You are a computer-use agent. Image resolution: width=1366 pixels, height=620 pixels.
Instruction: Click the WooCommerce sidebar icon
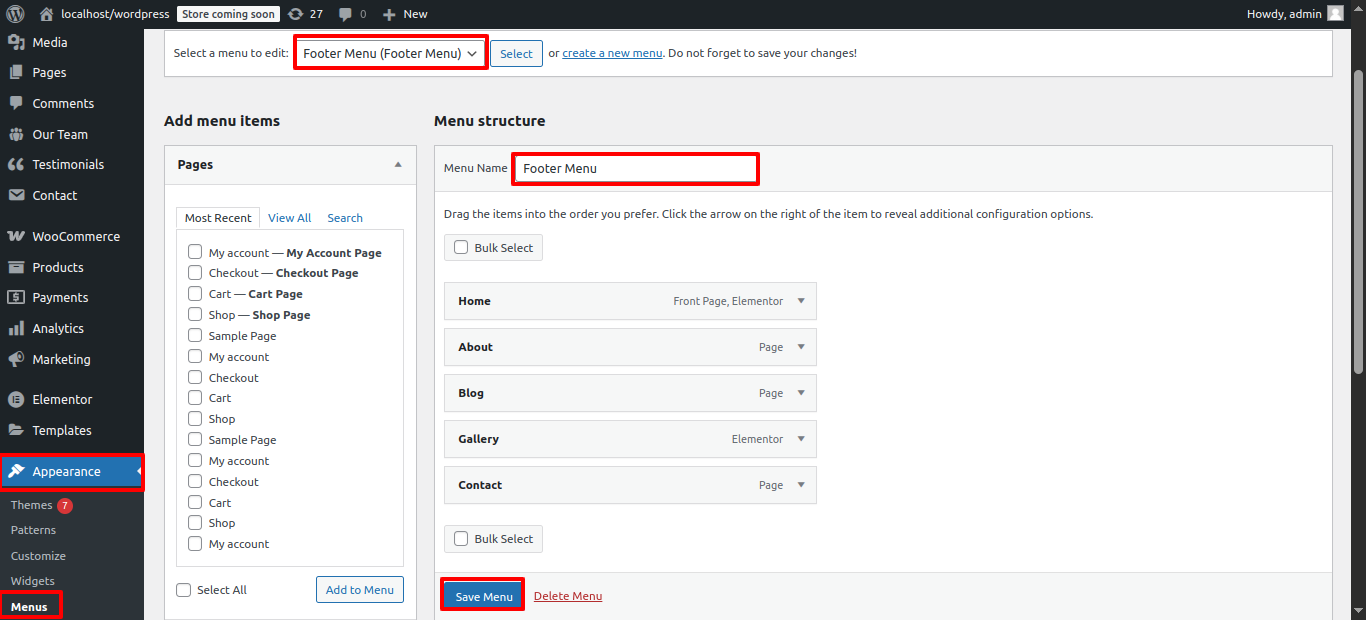point(16,237)
